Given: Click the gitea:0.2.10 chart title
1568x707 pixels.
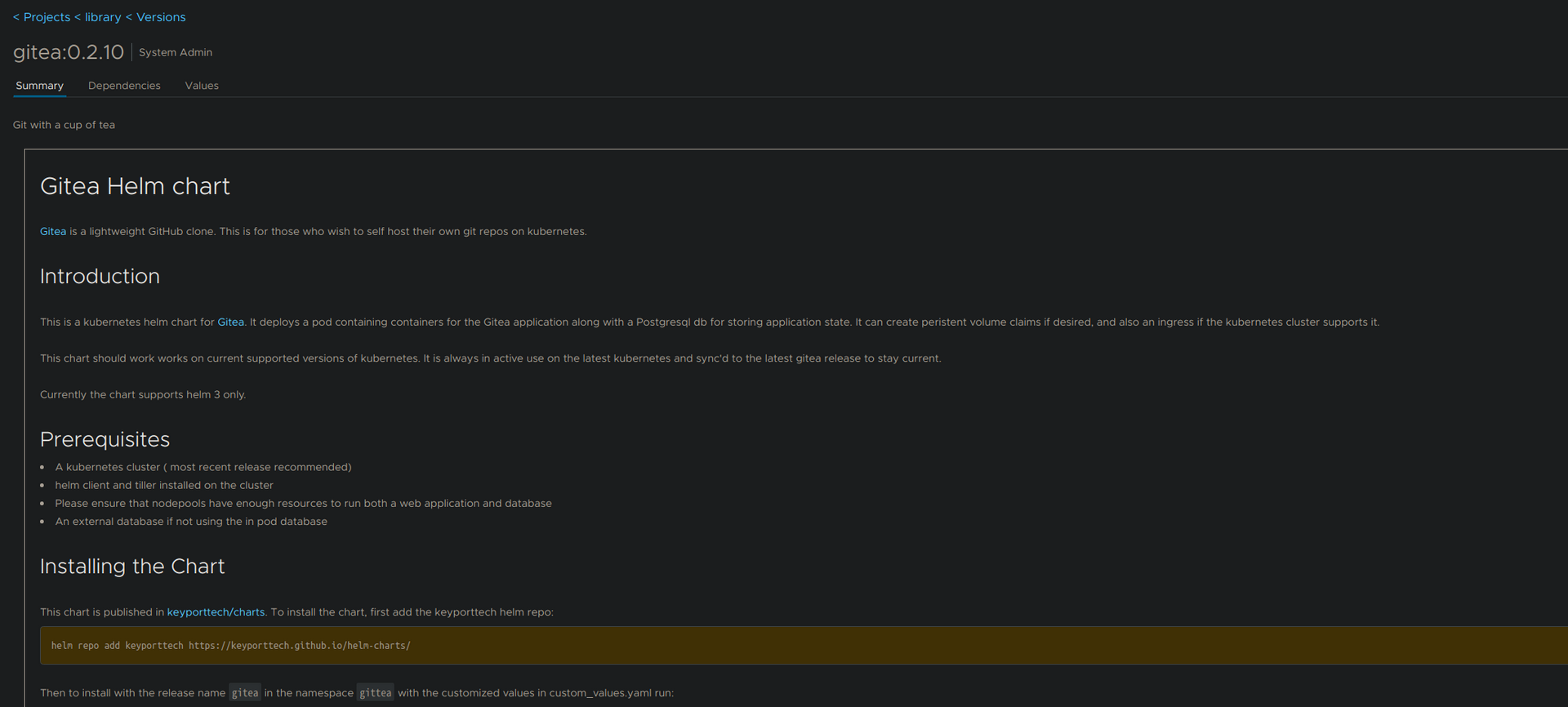Looking at the screenshot, I should tap(69, 52).
